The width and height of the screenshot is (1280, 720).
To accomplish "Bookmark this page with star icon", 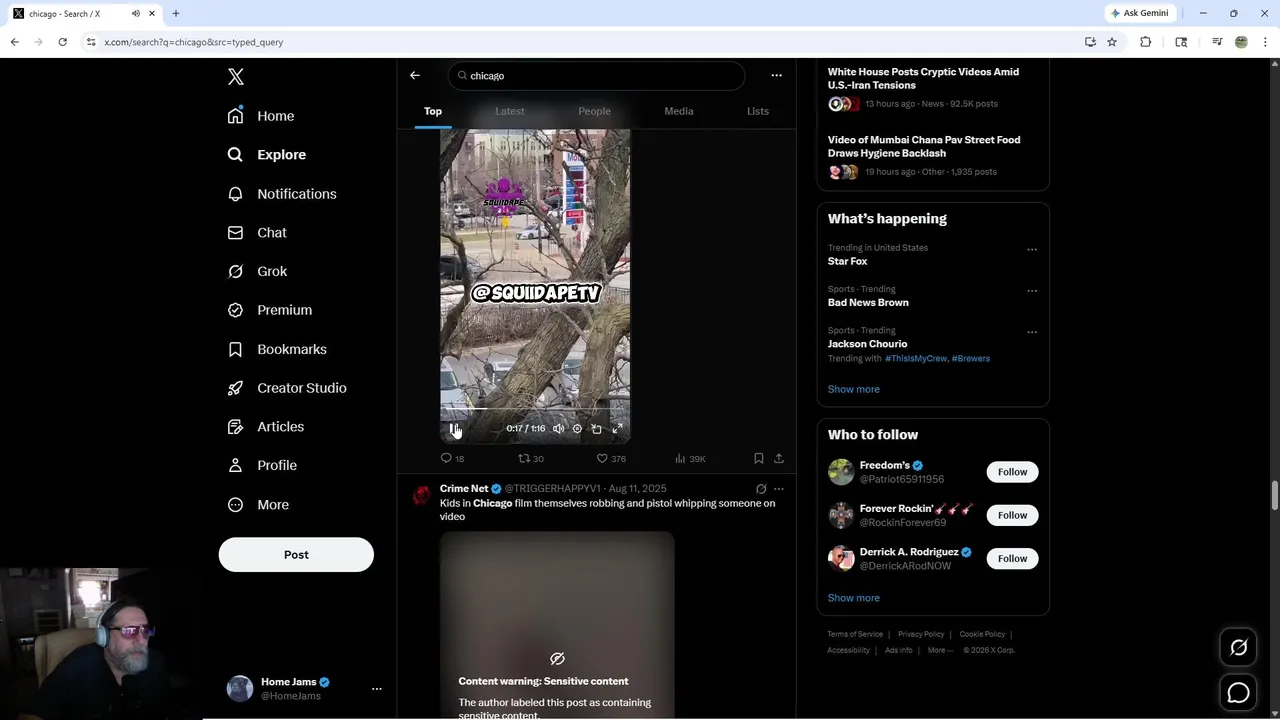I will click(x=1112, y=42).
